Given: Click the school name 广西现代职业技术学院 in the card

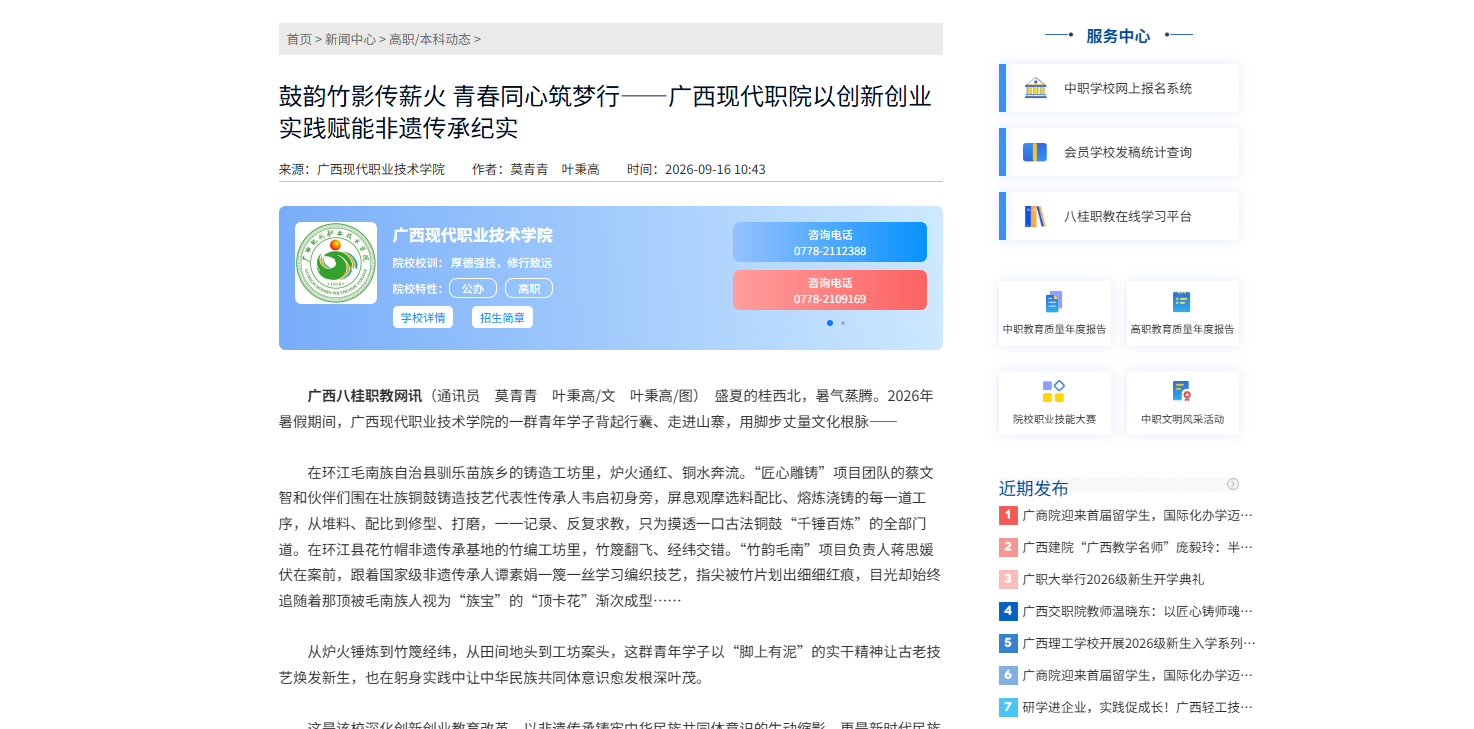Looking at the screenshot, I should (x=472, y=235).
